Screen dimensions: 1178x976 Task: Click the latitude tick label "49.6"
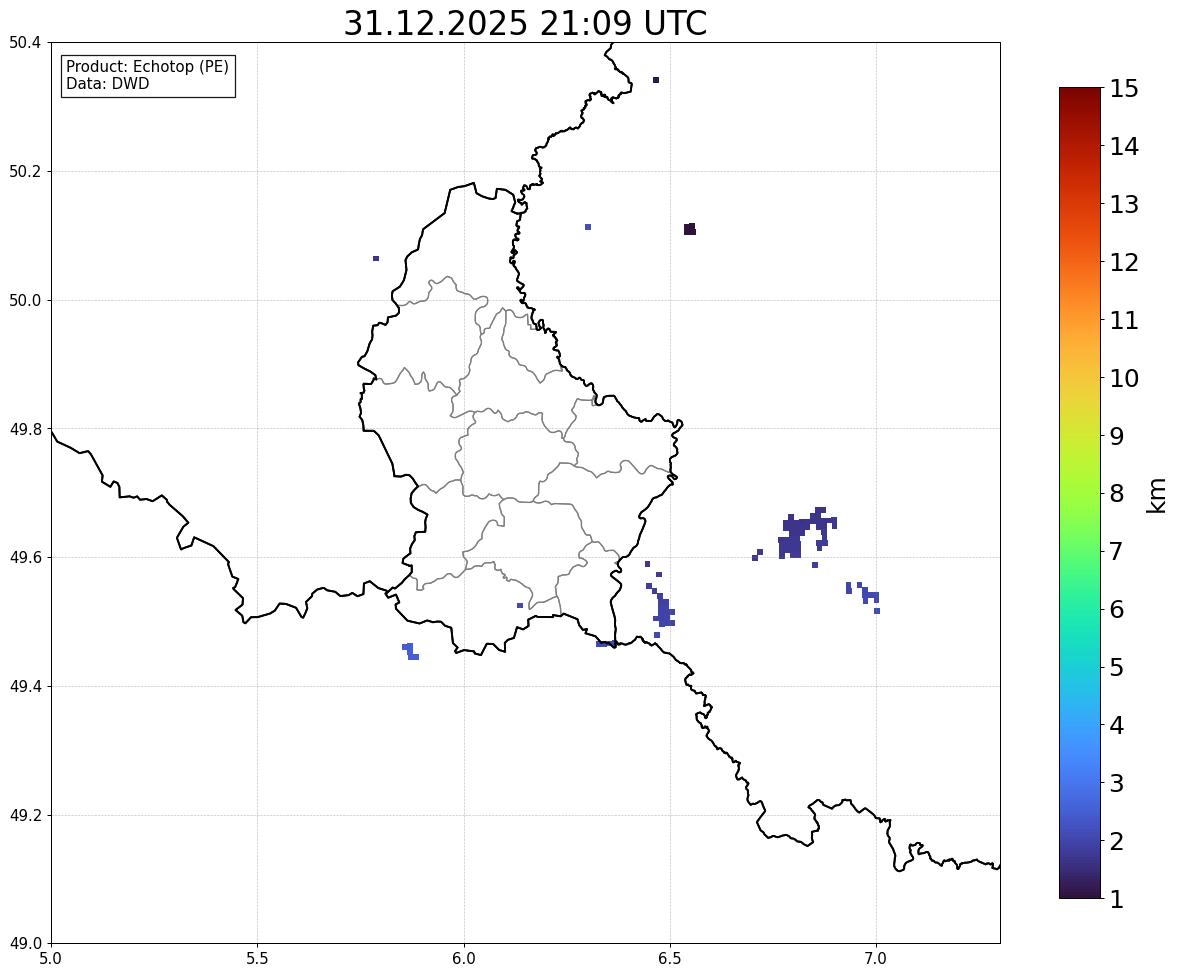25,557
